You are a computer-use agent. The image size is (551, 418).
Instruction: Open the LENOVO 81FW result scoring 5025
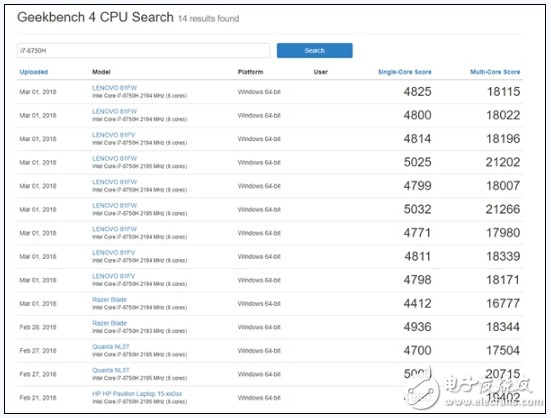point(115,158)
